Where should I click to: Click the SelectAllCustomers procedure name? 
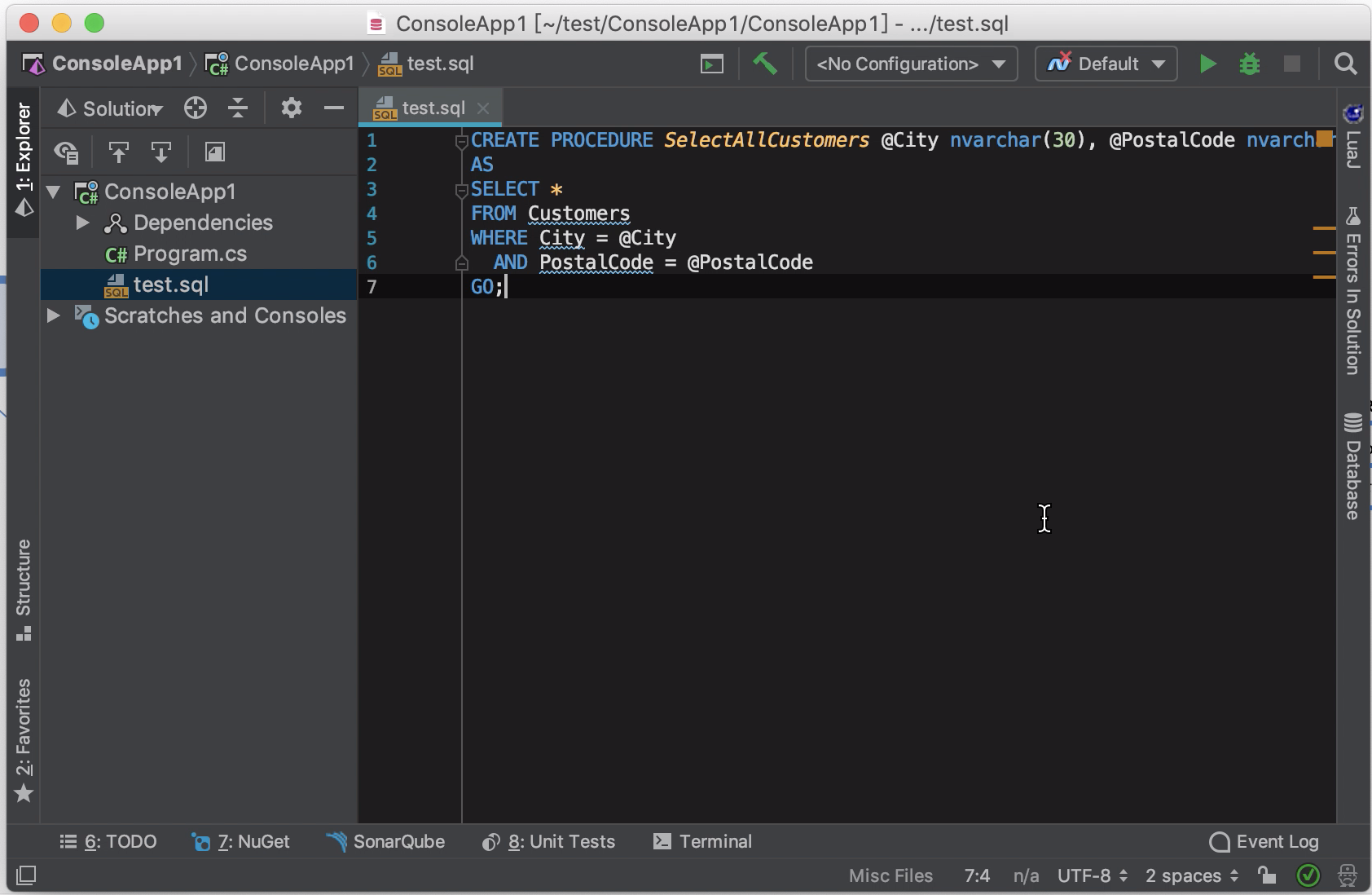[767, 140]
